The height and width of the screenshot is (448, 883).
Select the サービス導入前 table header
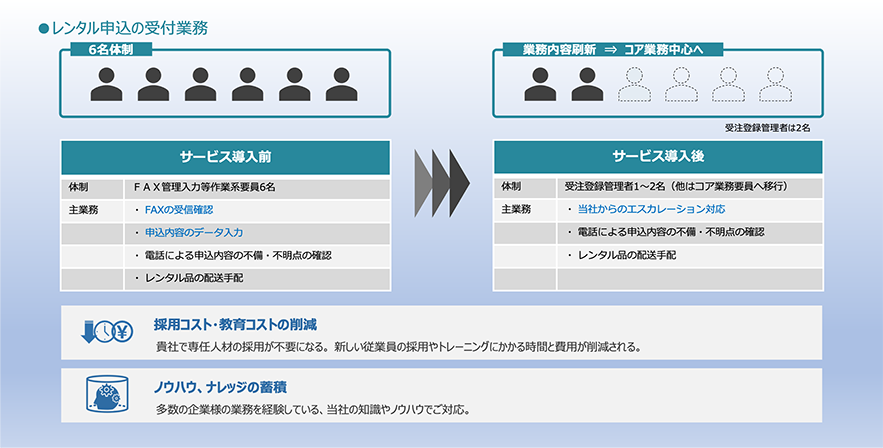225,158
